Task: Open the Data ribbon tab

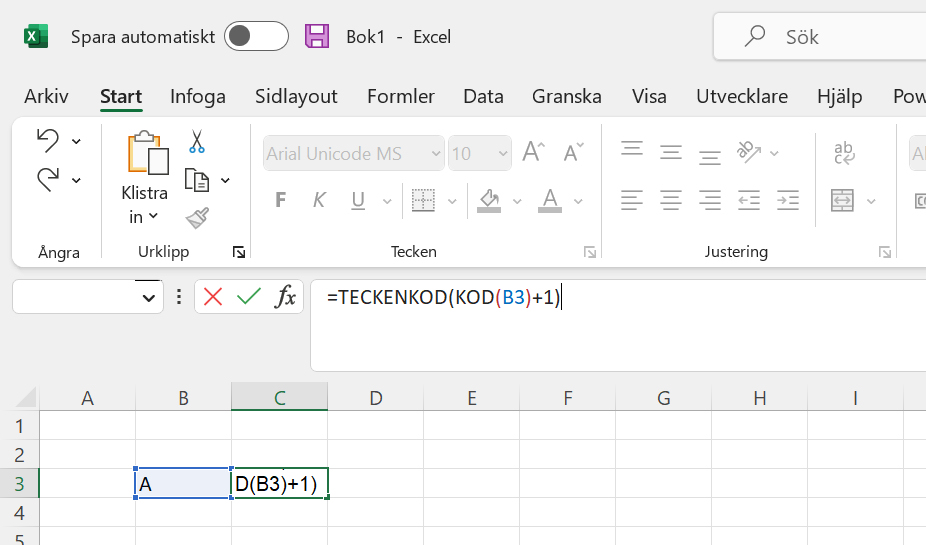Action: [x=483, y=96]
